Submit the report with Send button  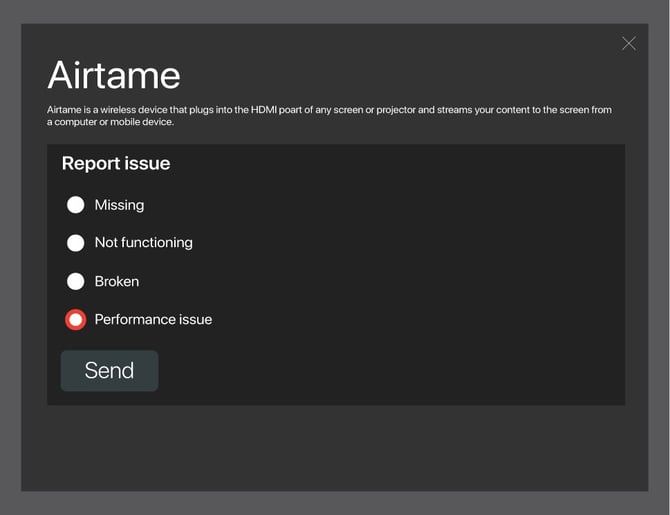tap(109, 371)
